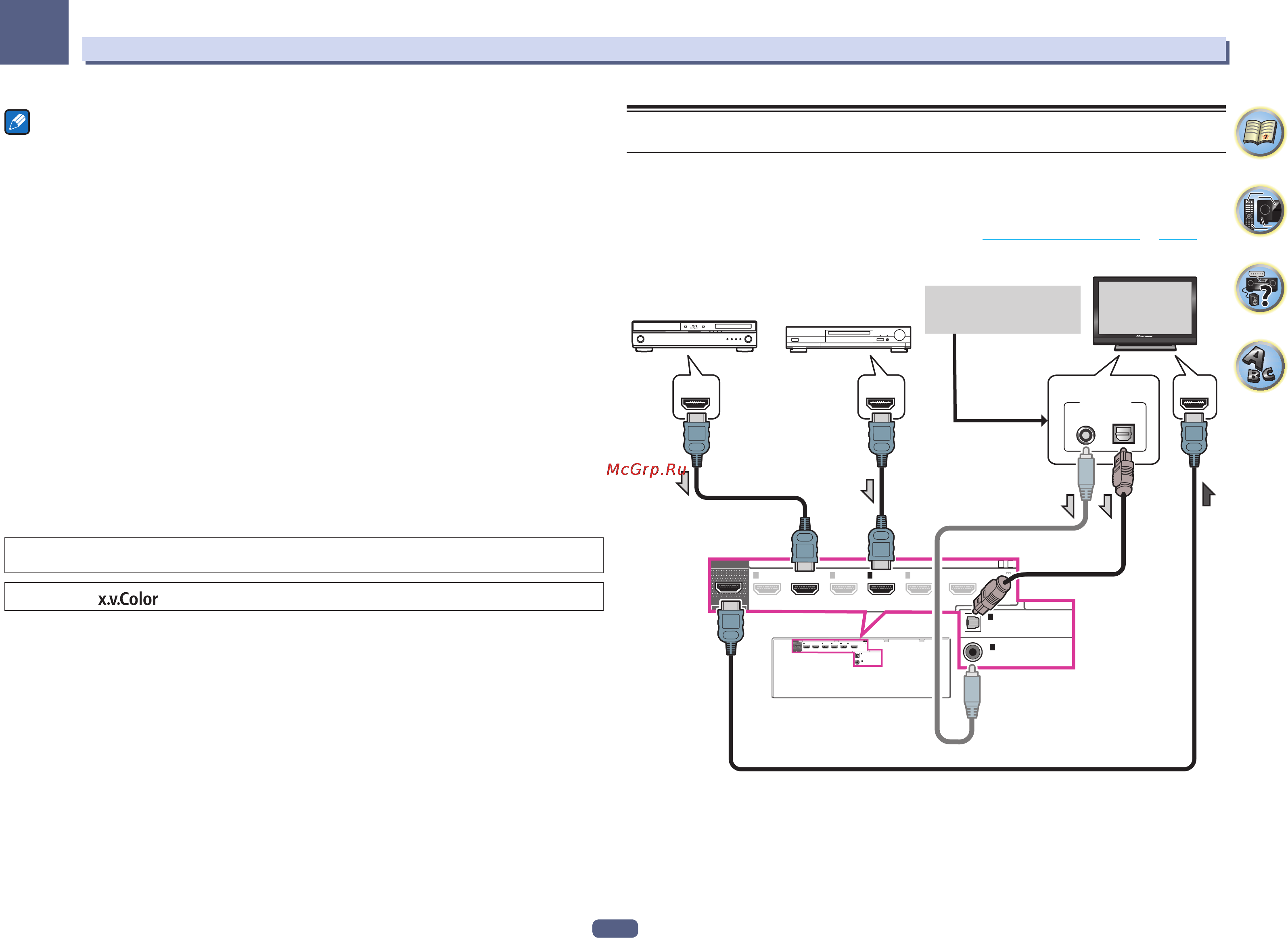Screen dimensions: 1288x938
Task: Click the blue pencil note icon
Action: (17, 122)
